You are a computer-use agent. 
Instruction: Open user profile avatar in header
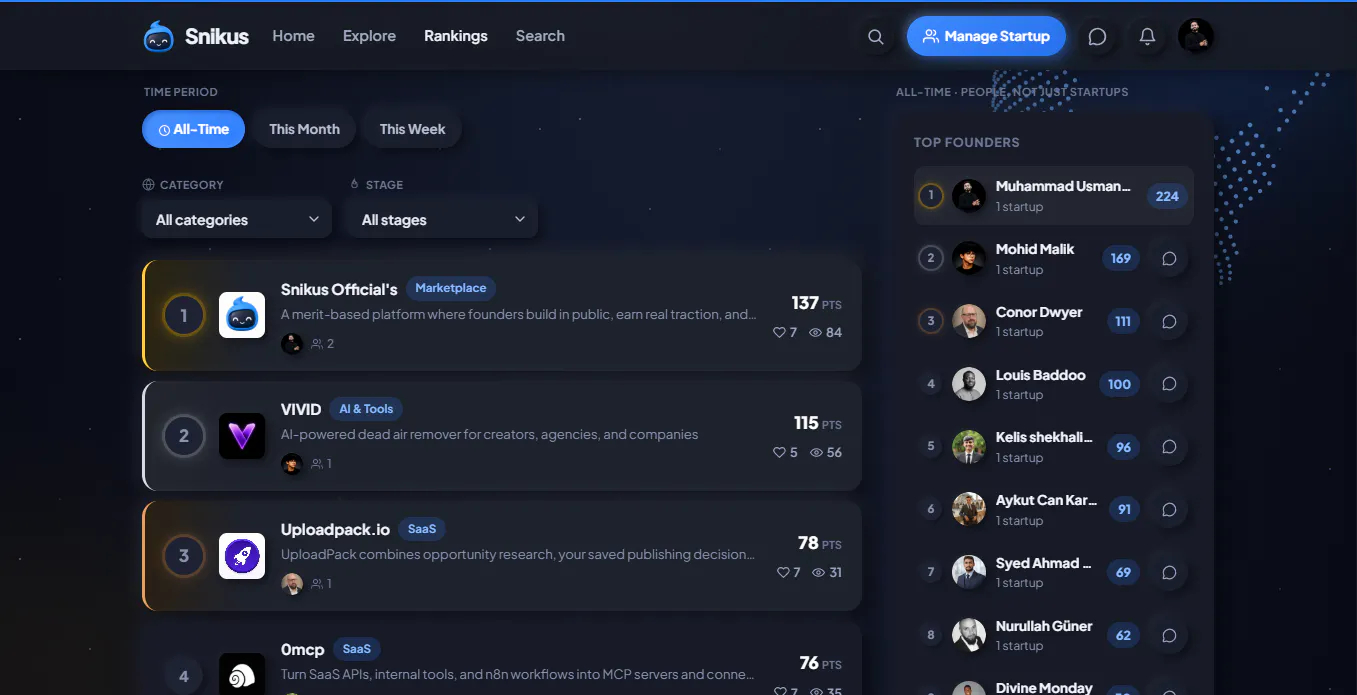click(1196, 36)
